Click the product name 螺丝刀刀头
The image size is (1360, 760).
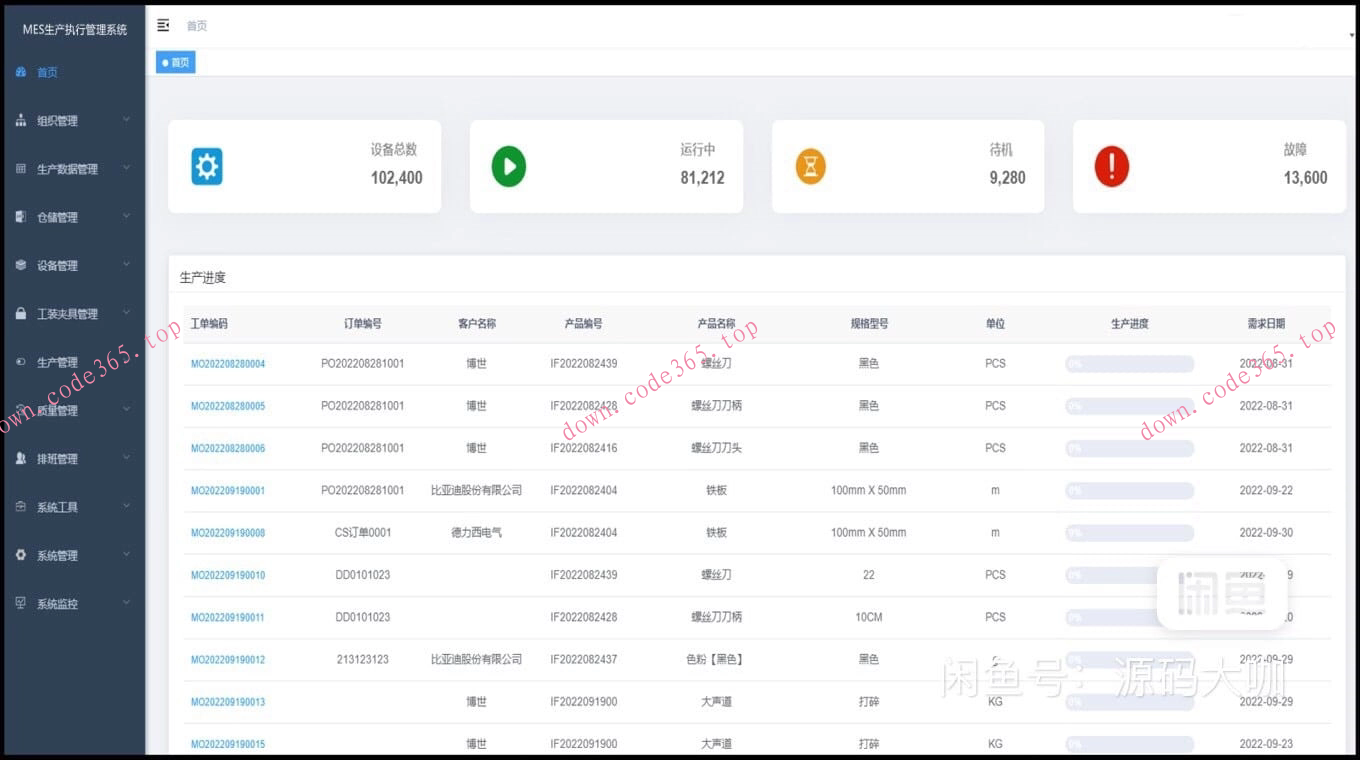click(716, 448)
